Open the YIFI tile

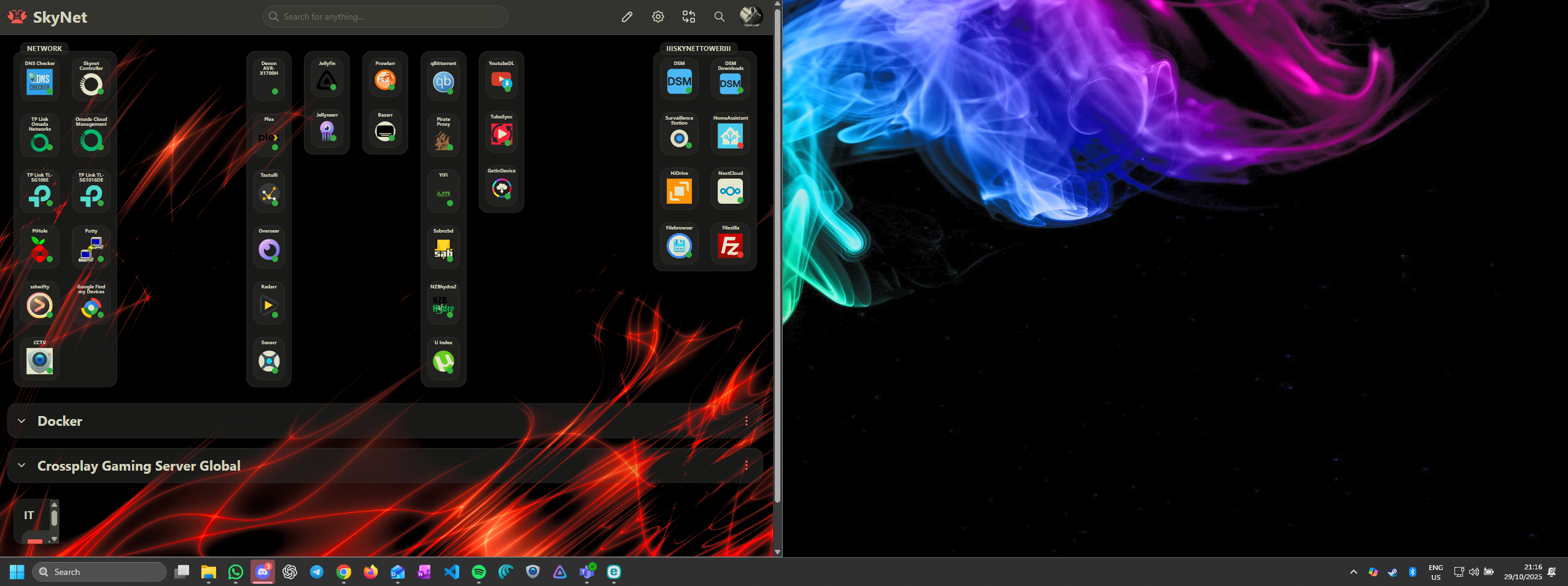coord(443,191)
